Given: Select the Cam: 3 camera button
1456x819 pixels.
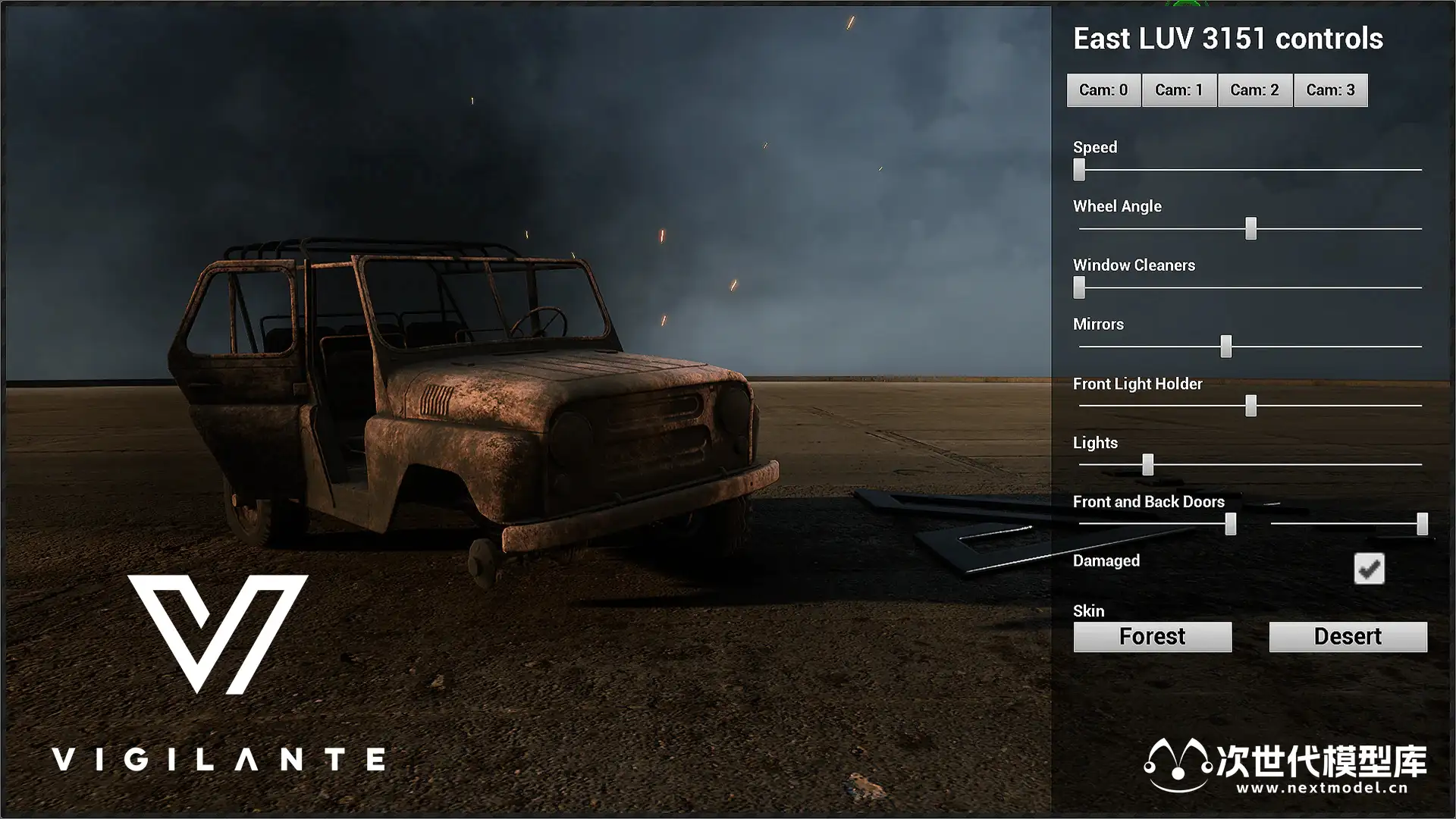Looking at the screenshot, I should (1330, 90).
